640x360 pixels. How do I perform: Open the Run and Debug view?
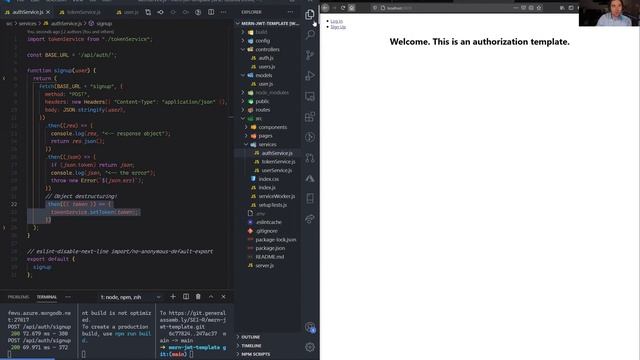pyautogui.click(x=310, y=76)
